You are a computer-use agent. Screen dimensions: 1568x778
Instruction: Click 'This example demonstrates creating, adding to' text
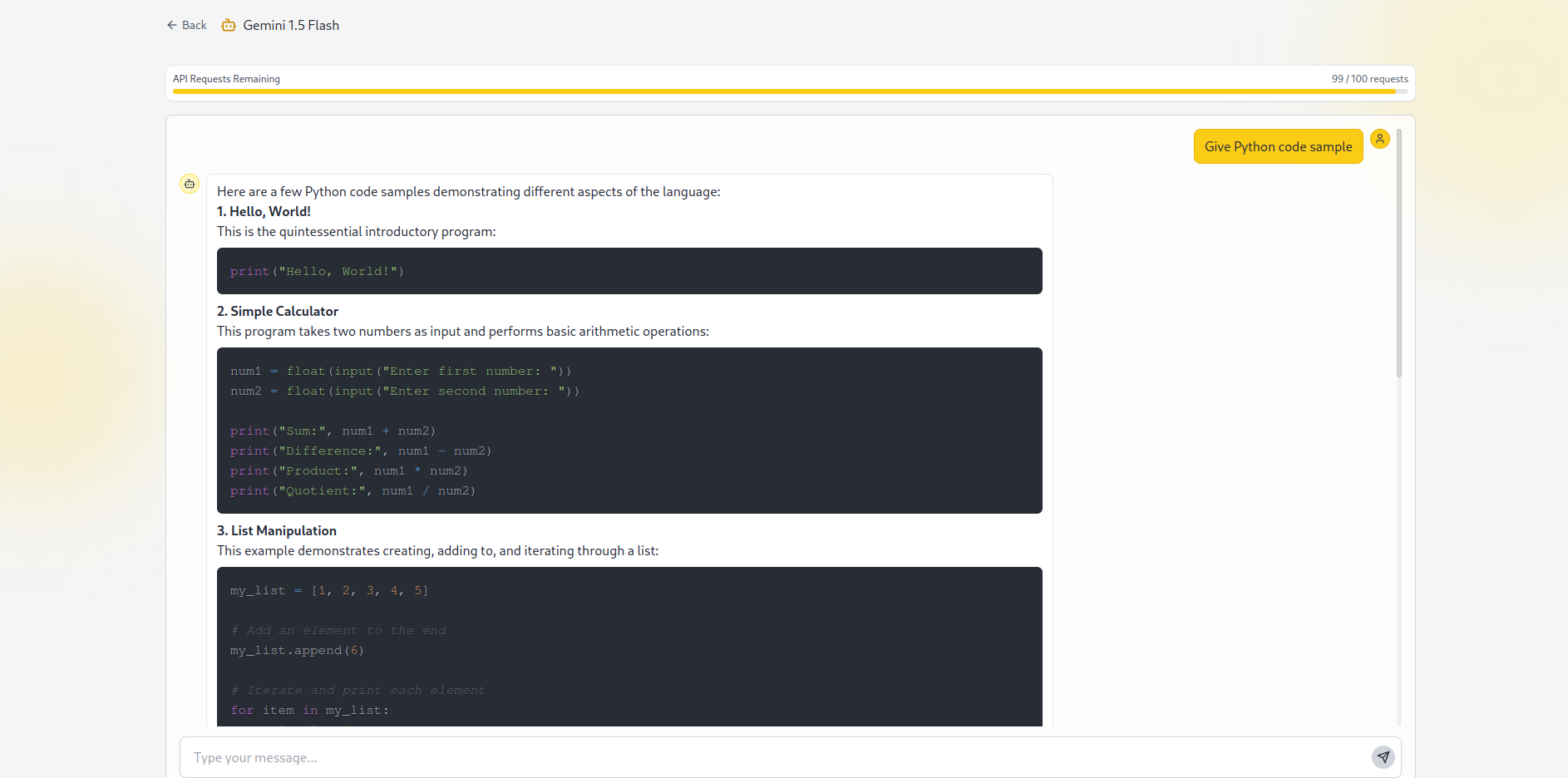click(437, 550)
